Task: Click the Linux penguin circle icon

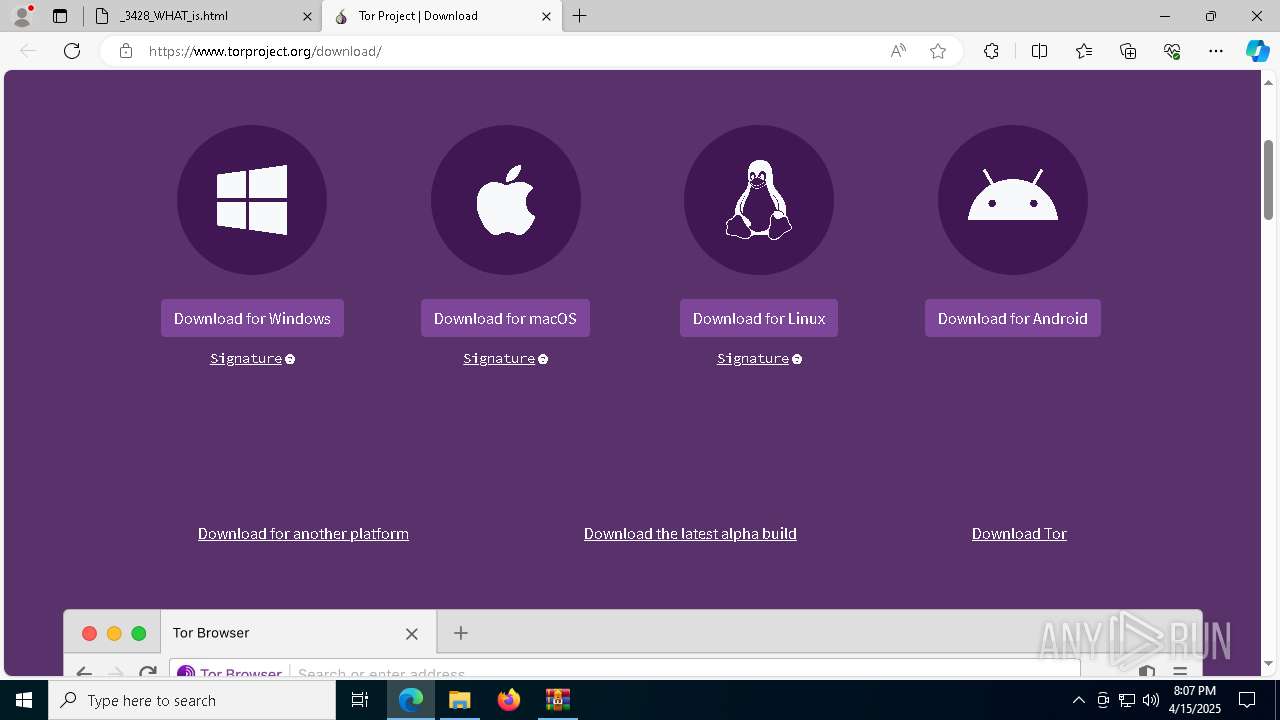Action: [x=759, y=200]
